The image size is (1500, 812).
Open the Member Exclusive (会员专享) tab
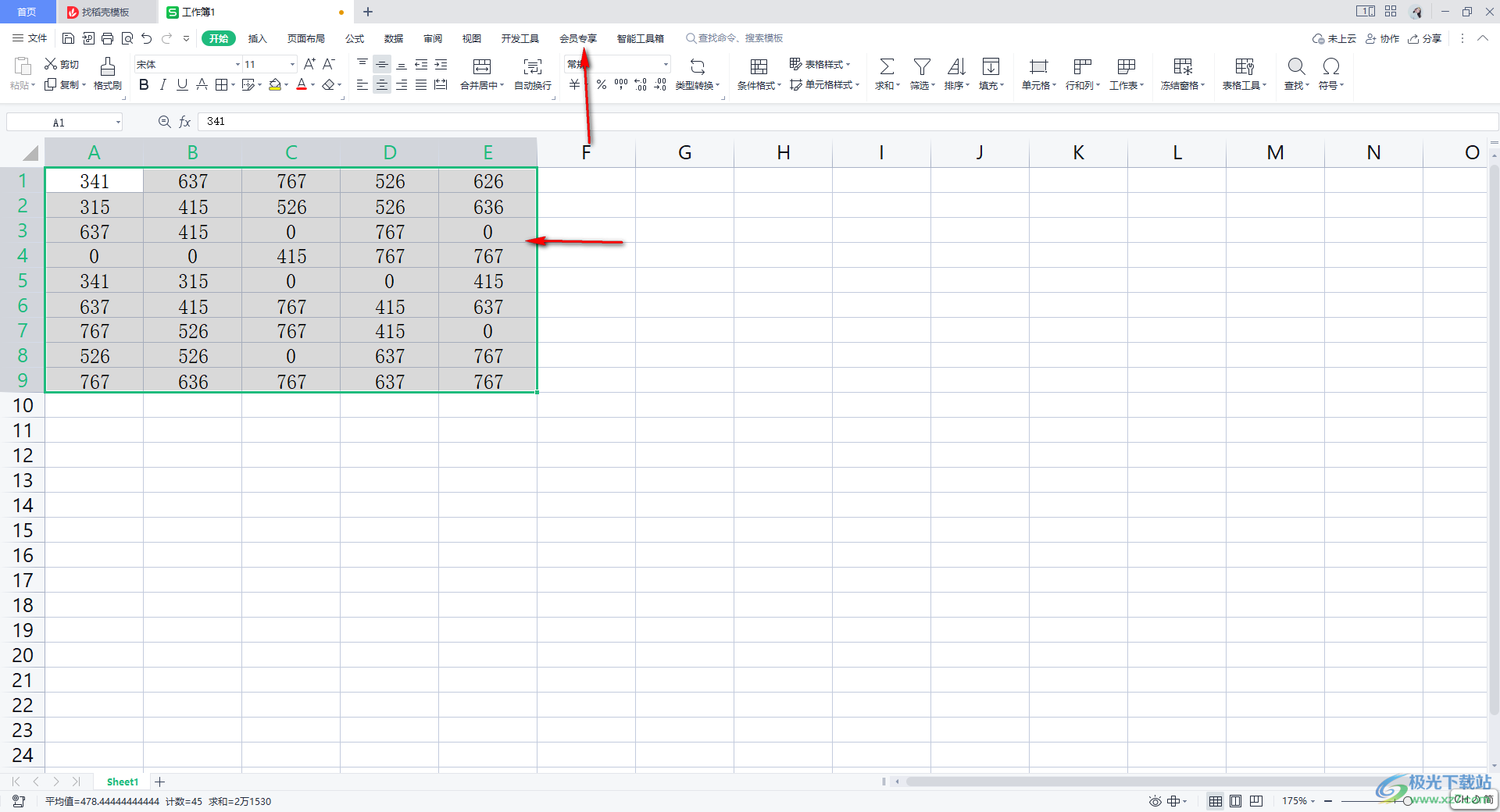click(578, 38)
